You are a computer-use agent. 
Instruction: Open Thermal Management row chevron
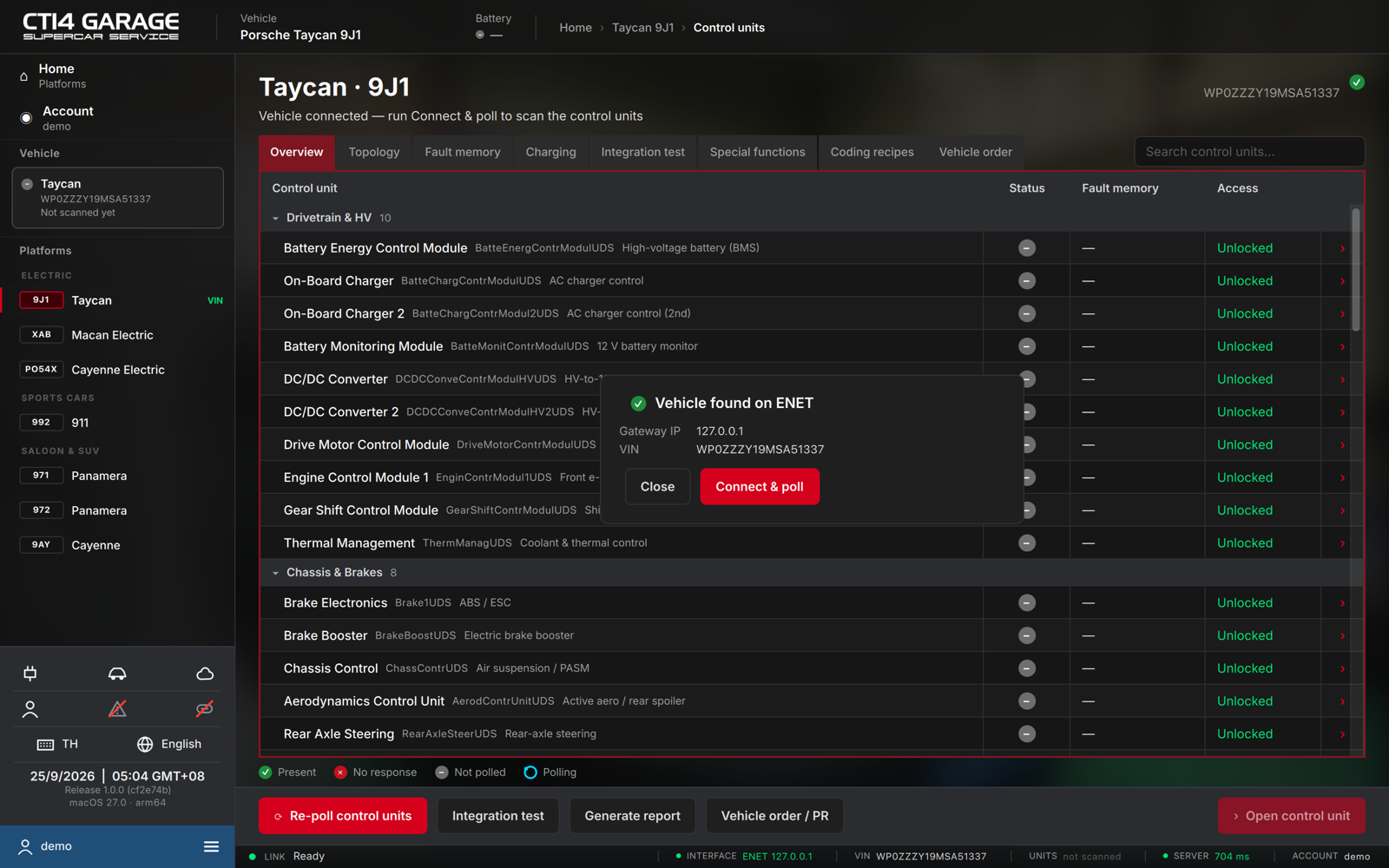point(1342,543)
